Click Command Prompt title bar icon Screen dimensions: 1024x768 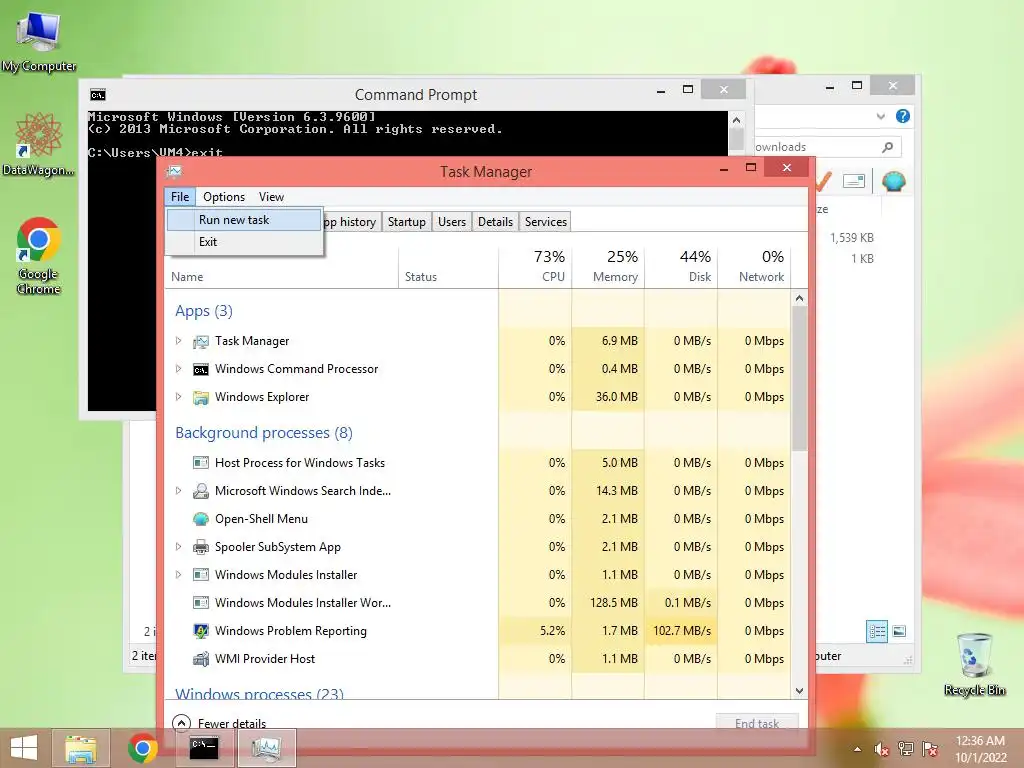click(x=97, y=95)
